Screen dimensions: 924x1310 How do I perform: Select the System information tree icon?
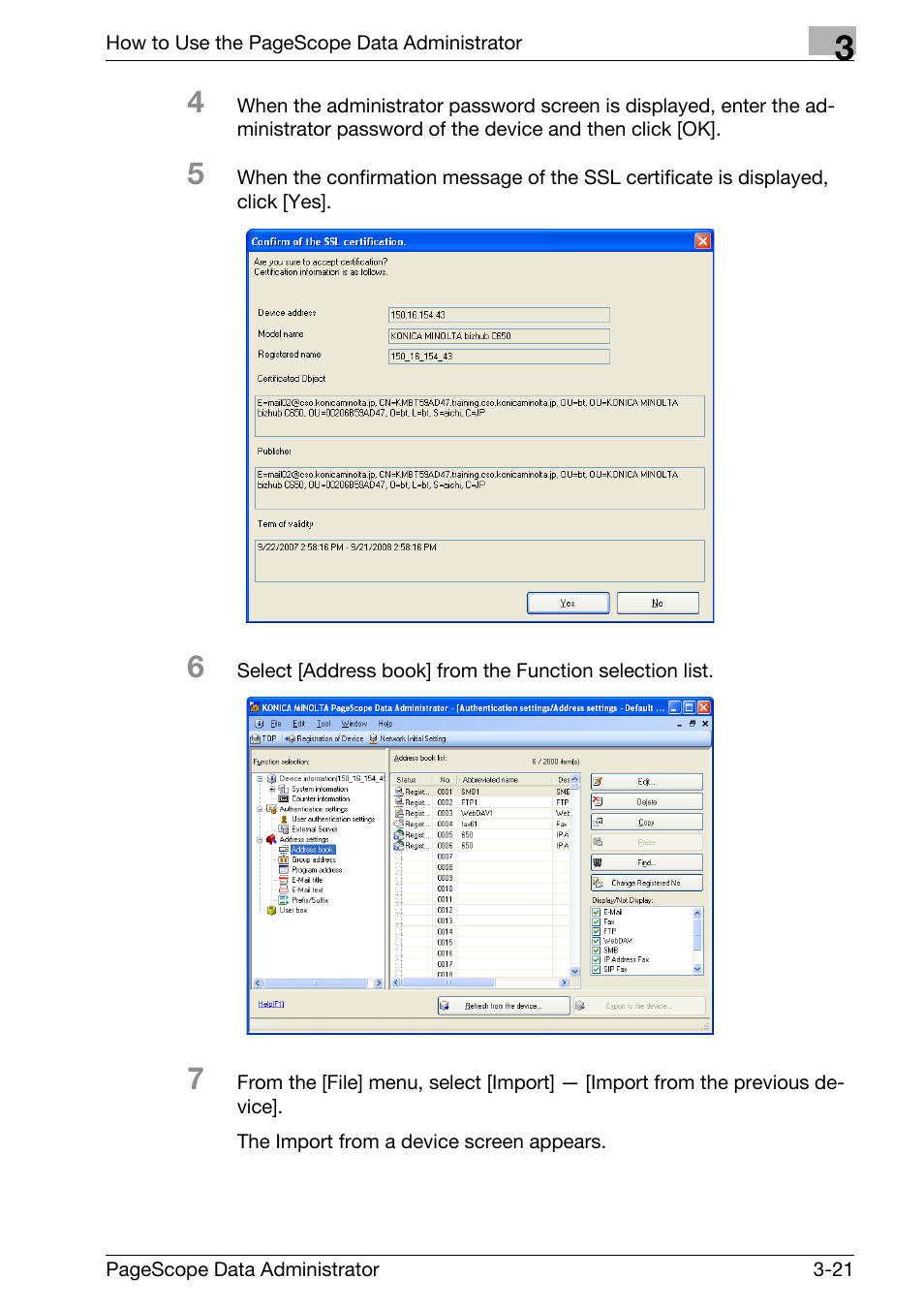(x=284, y=789)
